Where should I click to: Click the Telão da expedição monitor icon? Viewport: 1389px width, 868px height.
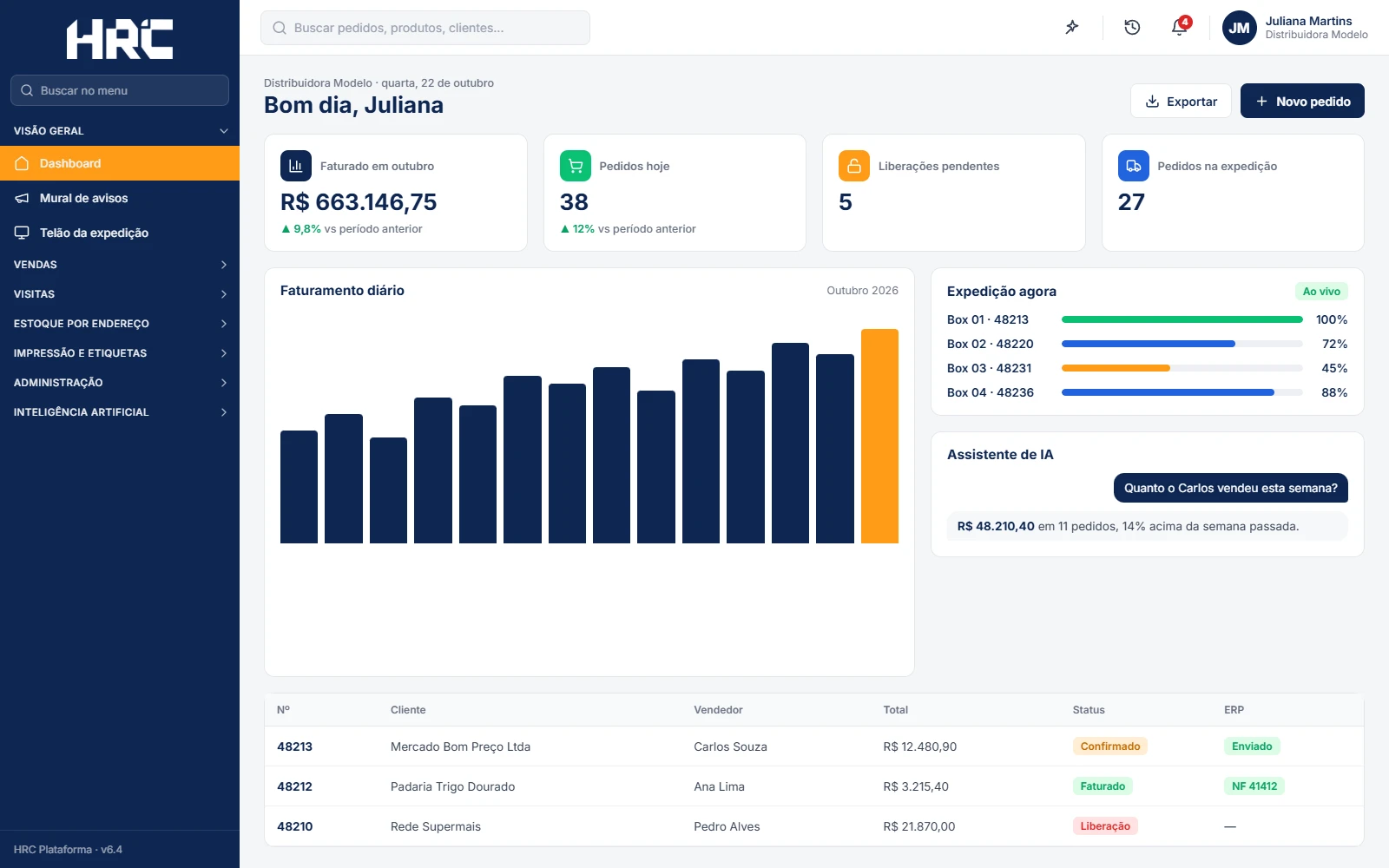(x=23, y=233)
